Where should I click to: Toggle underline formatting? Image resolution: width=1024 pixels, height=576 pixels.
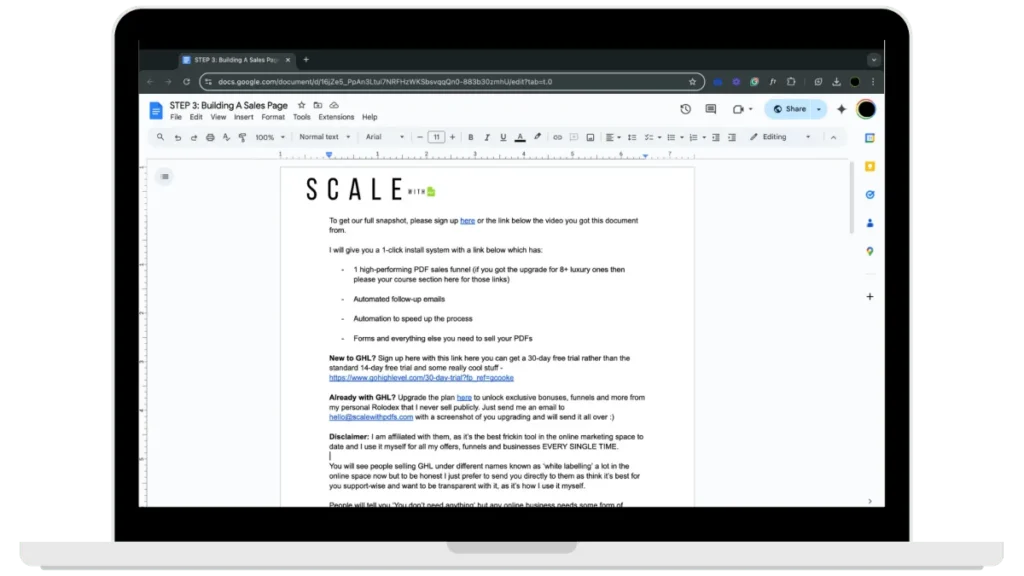pos(503,137)
